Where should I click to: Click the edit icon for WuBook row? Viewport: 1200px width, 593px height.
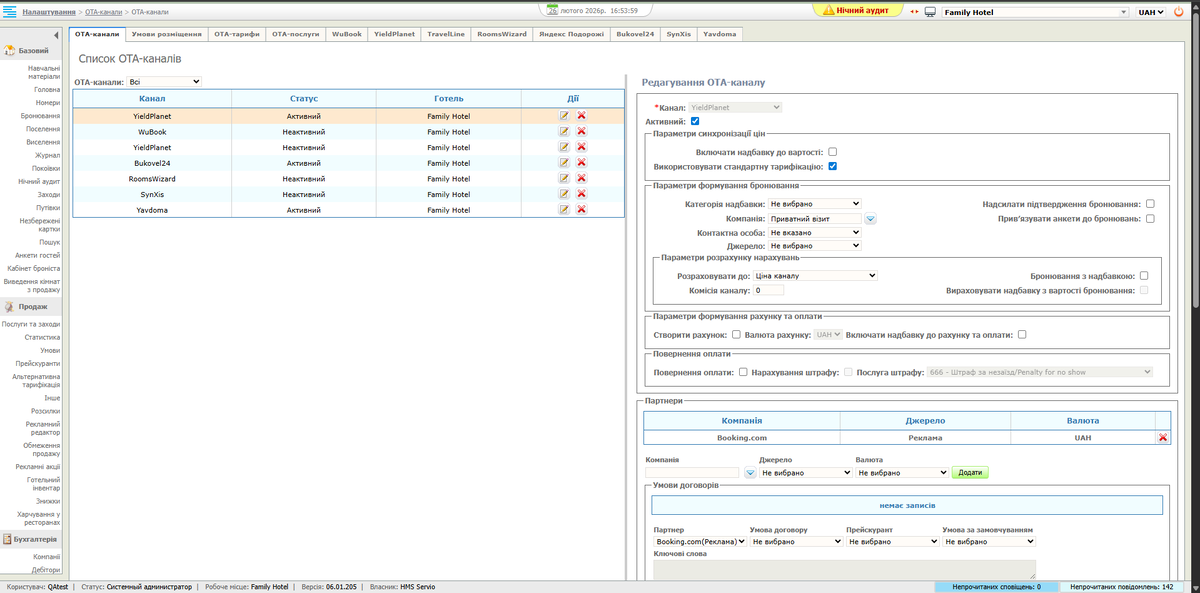(x=564, y=132)
